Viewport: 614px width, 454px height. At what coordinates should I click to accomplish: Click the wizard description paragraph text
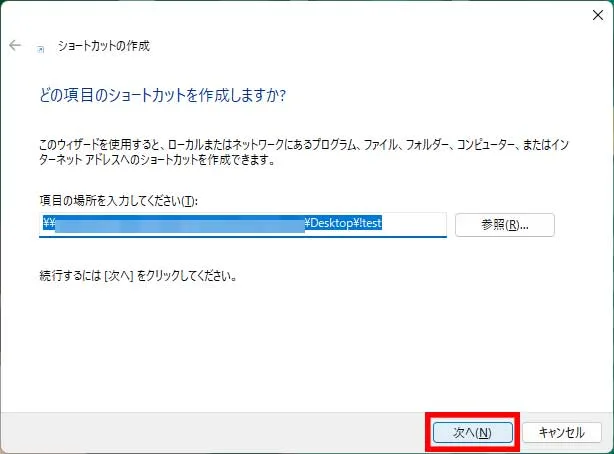click(x=300, y=148)
